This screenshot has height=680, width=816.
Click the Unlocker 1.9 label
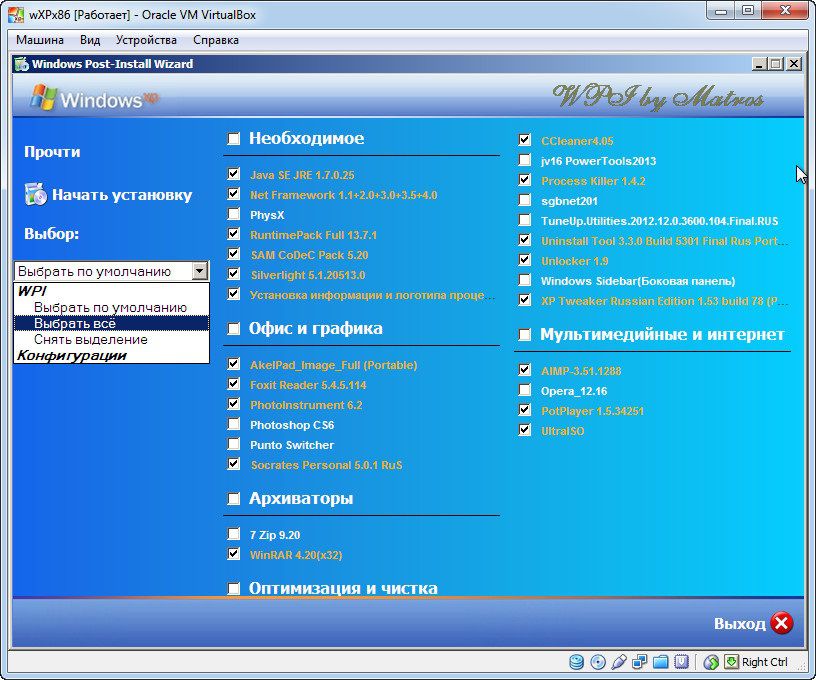click(575, 261)
